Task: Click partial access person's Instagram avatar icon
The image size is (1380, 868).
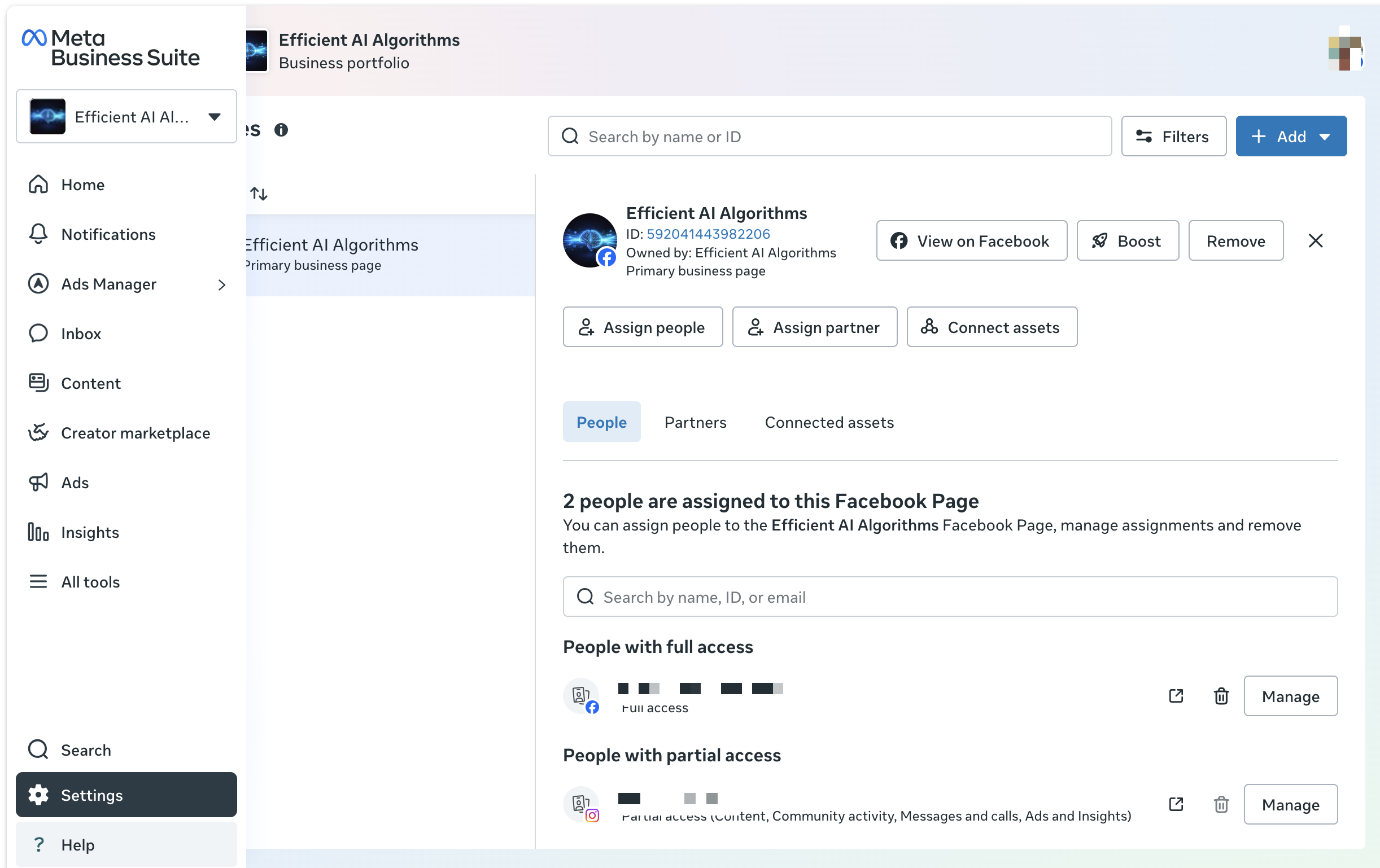Action: (x=581, y=804)
